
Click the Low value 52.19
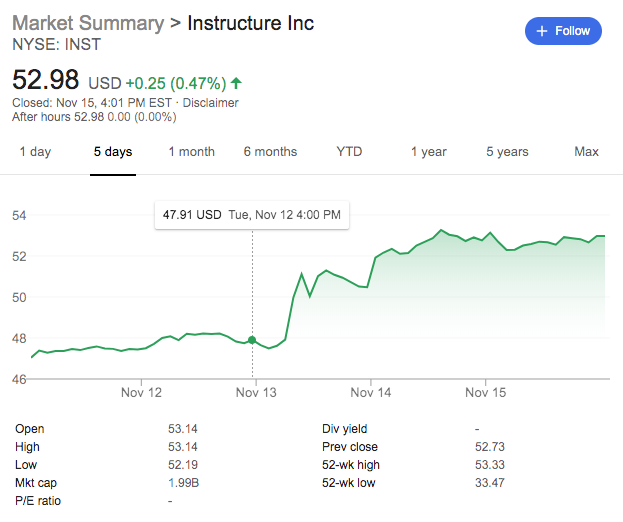[x=182, y=465]
